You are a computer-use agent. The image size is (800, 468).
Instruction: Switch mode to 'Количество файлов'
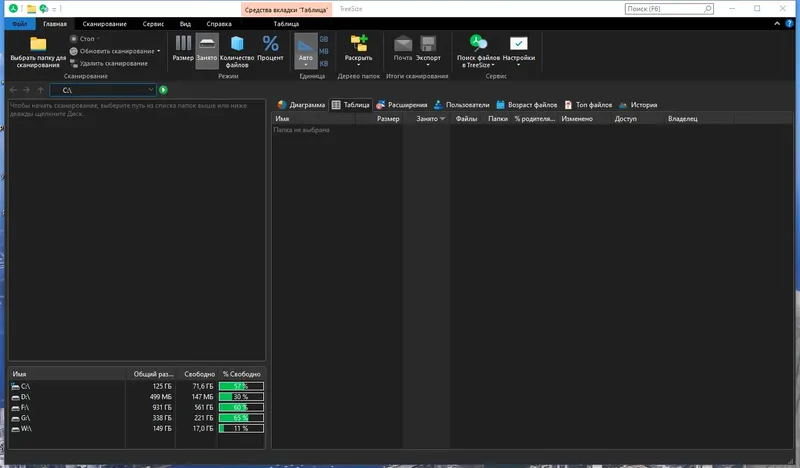pos(237,51)
